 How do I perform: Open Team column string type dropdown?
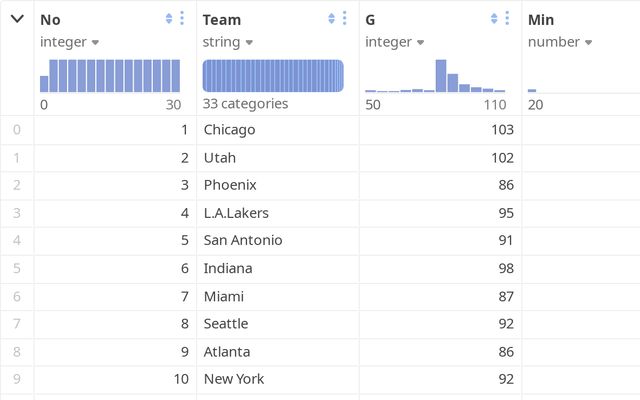[226, 42]
